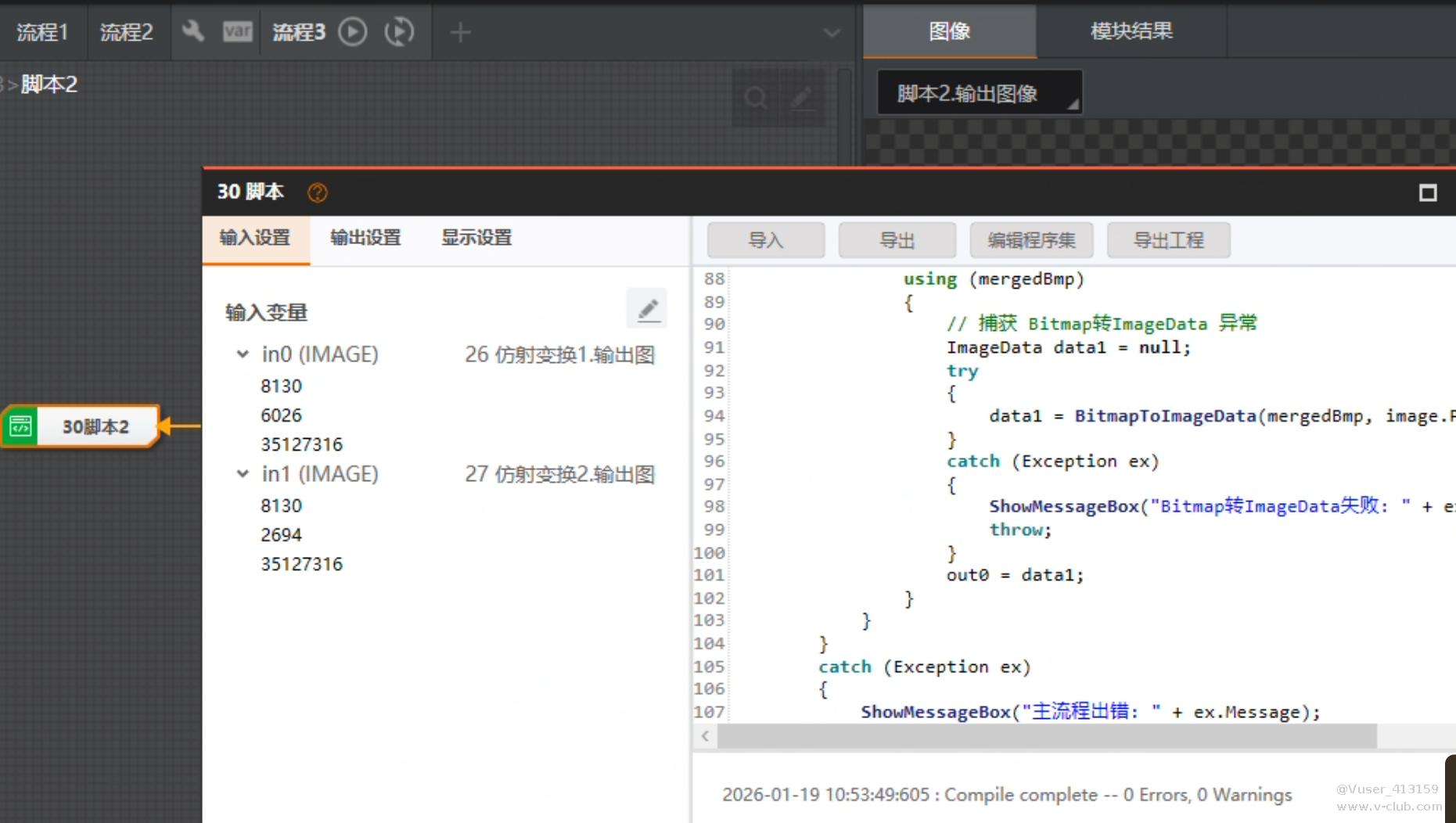Click the search magnifier icon
This screenshot has width=1456, height=823.
tap(755, 99)
